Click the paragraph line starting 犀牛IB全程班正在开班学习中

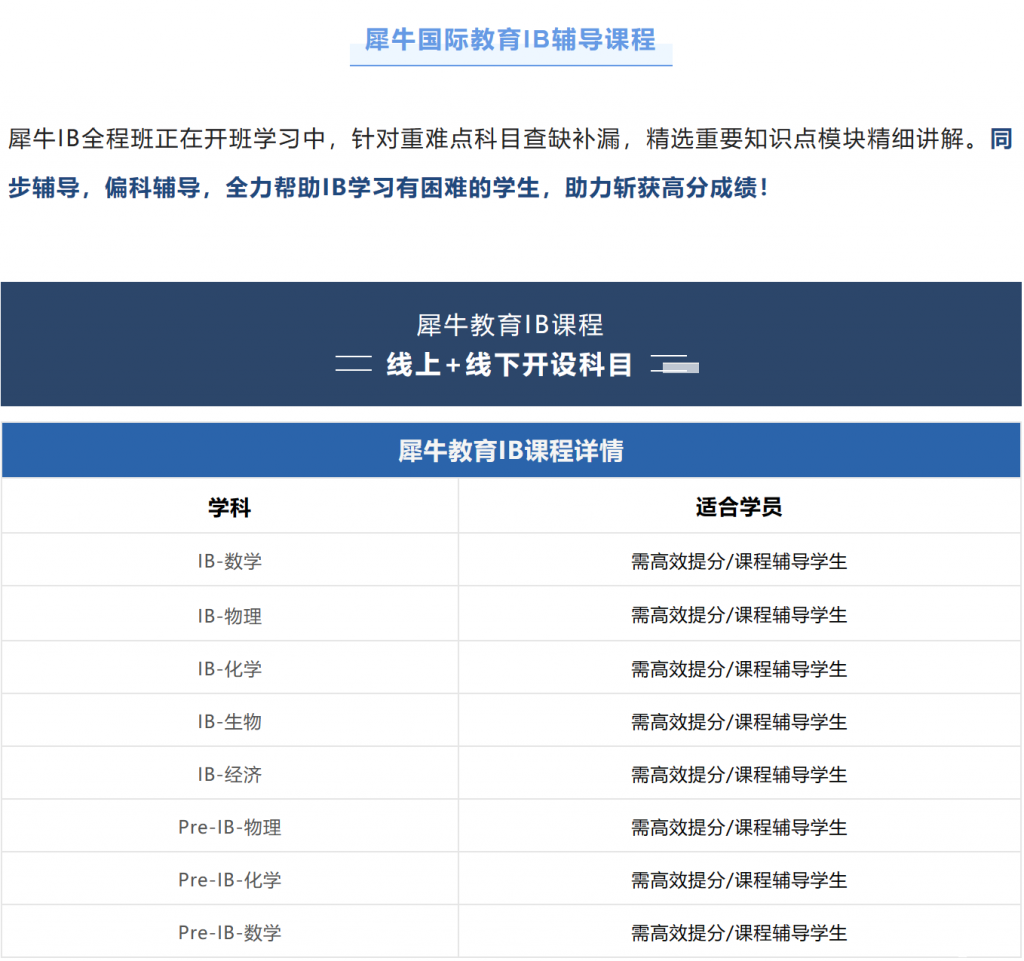point(510,138)
